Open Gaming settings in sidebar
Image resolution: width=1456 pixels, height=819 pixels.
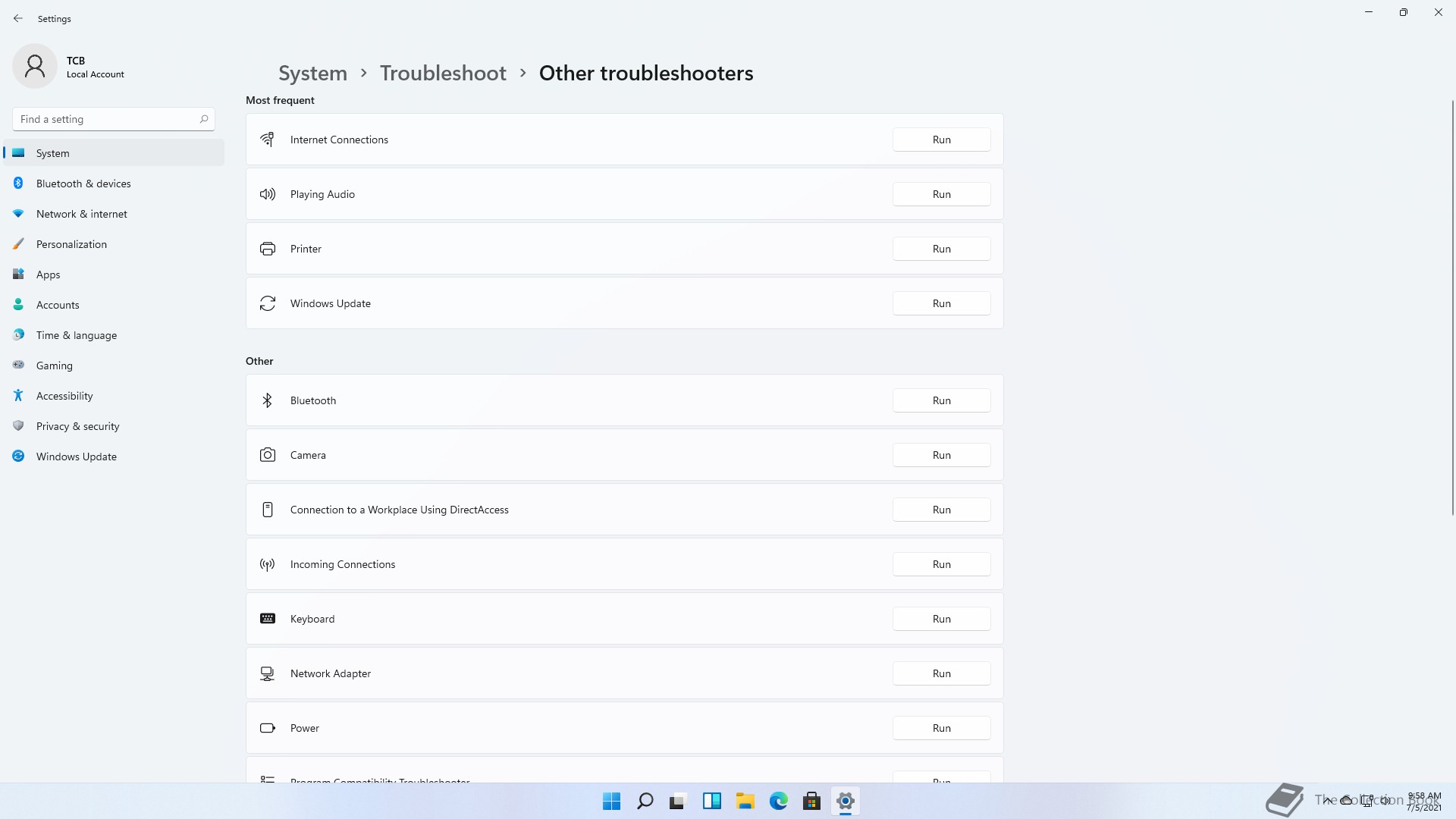coord(114,366)
